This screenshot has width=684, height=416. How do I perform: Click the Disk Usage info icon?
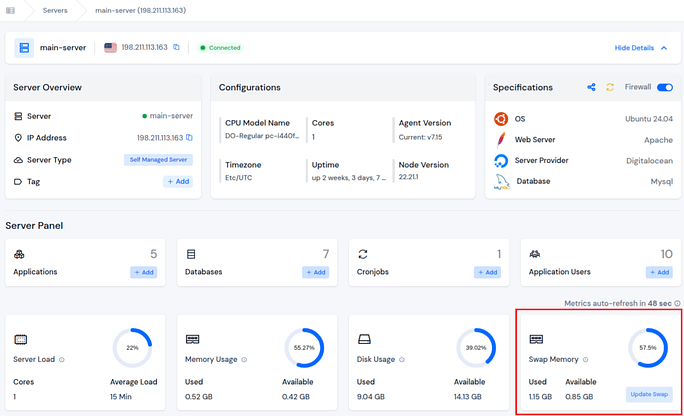click(x=404, y=360)
